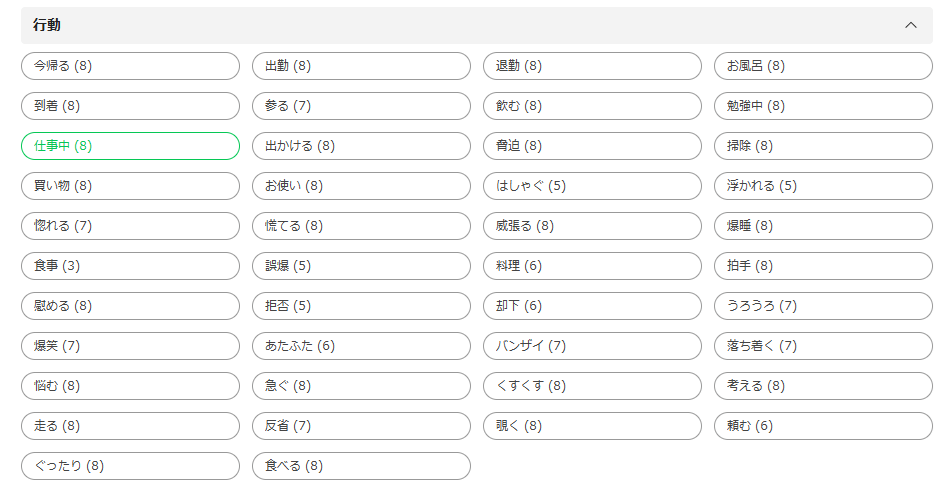
Task: Select the 買い物 (8) filter
Action: [x=130, y=186]
